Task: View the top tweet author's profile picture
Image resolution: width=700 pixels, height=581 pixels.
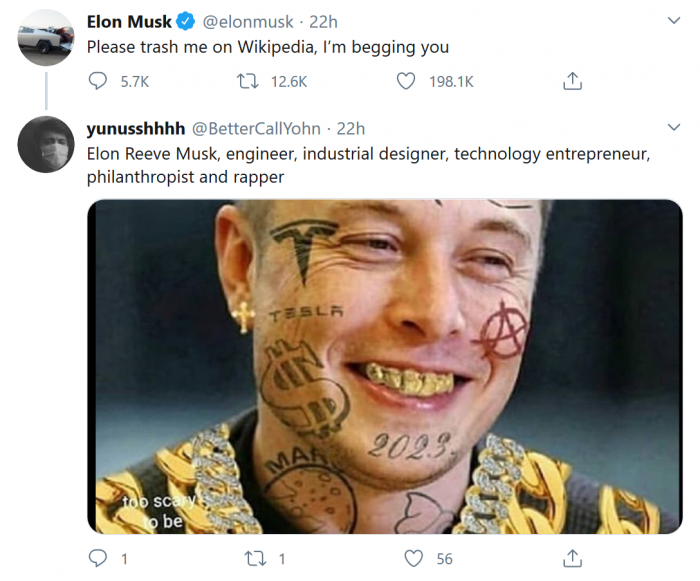Action: (46, 38)
